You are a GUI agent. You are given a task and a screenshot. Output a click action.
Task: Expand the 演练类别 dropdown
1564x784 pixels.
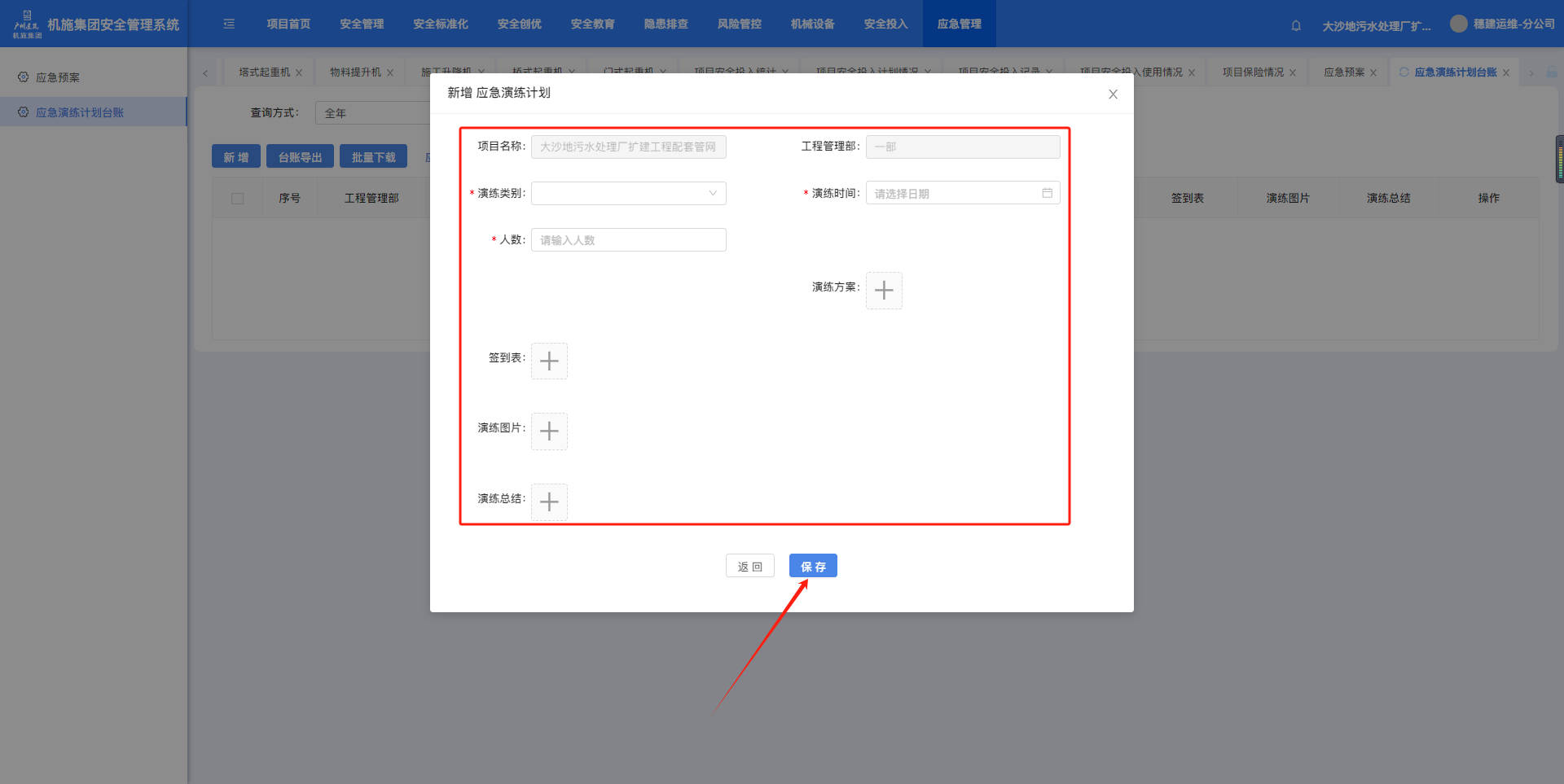coord(628,194)
